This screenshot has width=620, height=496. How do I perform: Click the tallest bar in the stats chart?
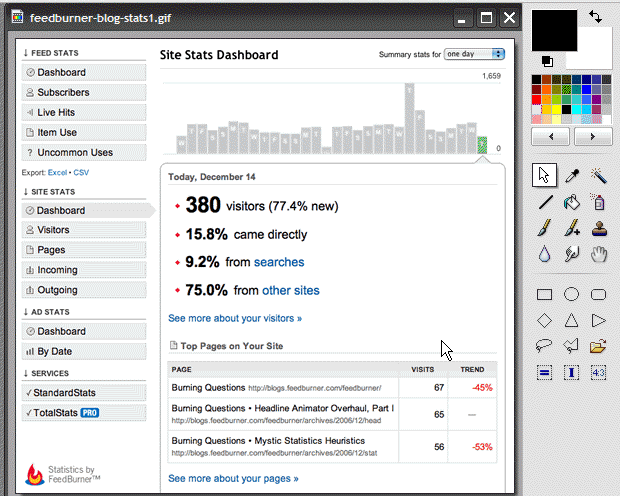pyautogui.click(x=409, y=118)
